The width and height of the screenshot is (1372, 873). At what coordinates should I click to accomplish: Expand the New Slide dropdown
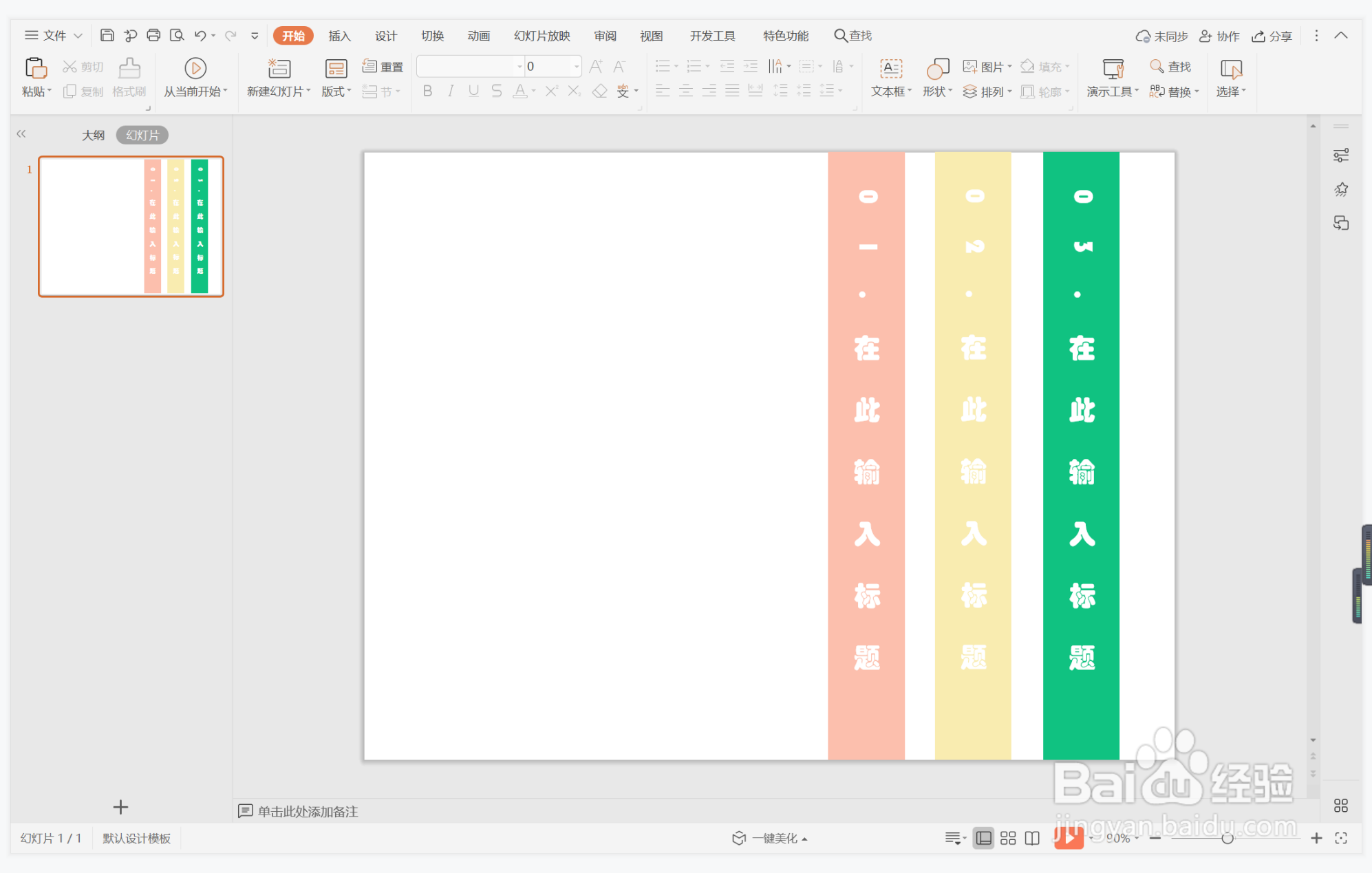[308, 91]
